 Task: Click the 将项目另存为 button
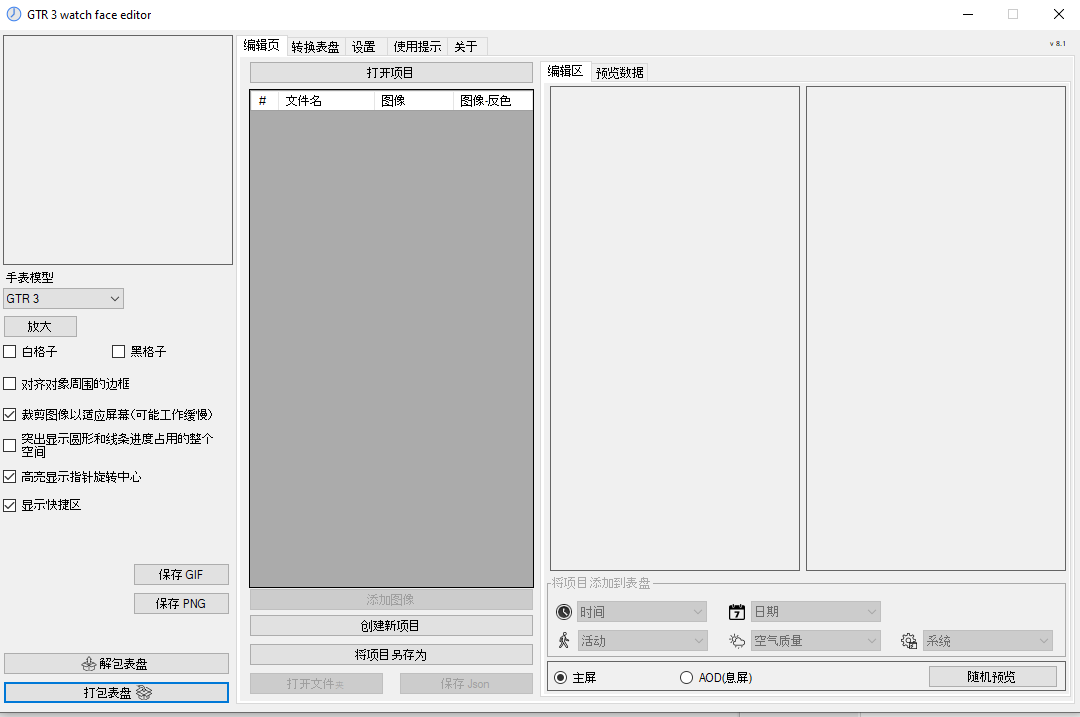(x=391, y=654)
